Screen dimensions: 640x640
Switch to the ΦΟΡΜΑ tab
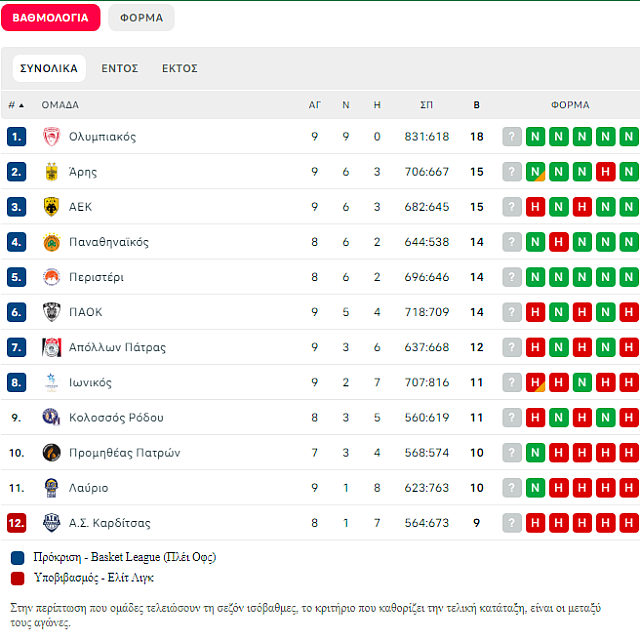pos(141,18)
